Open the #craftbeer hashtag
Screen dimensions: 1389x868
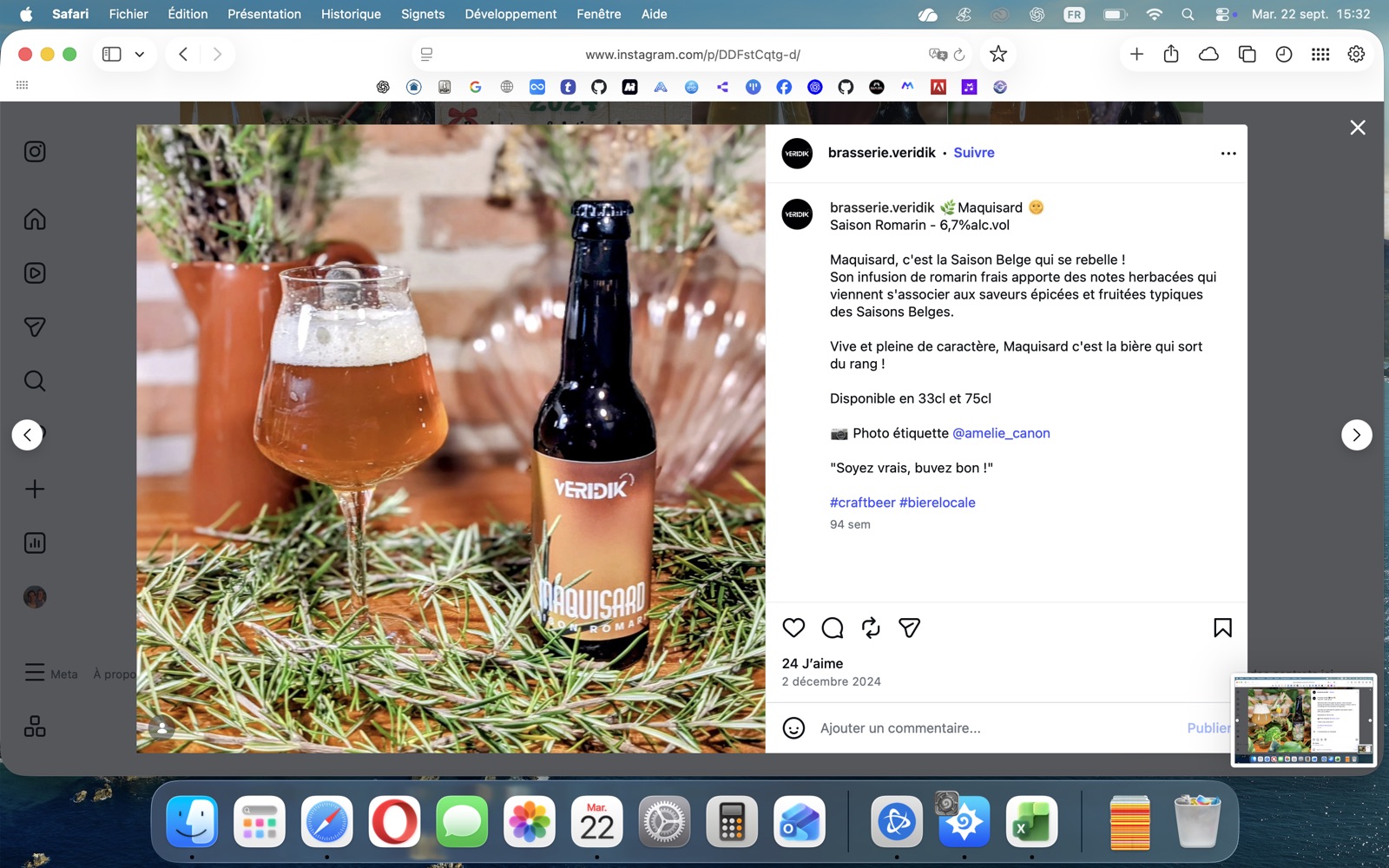862,503
